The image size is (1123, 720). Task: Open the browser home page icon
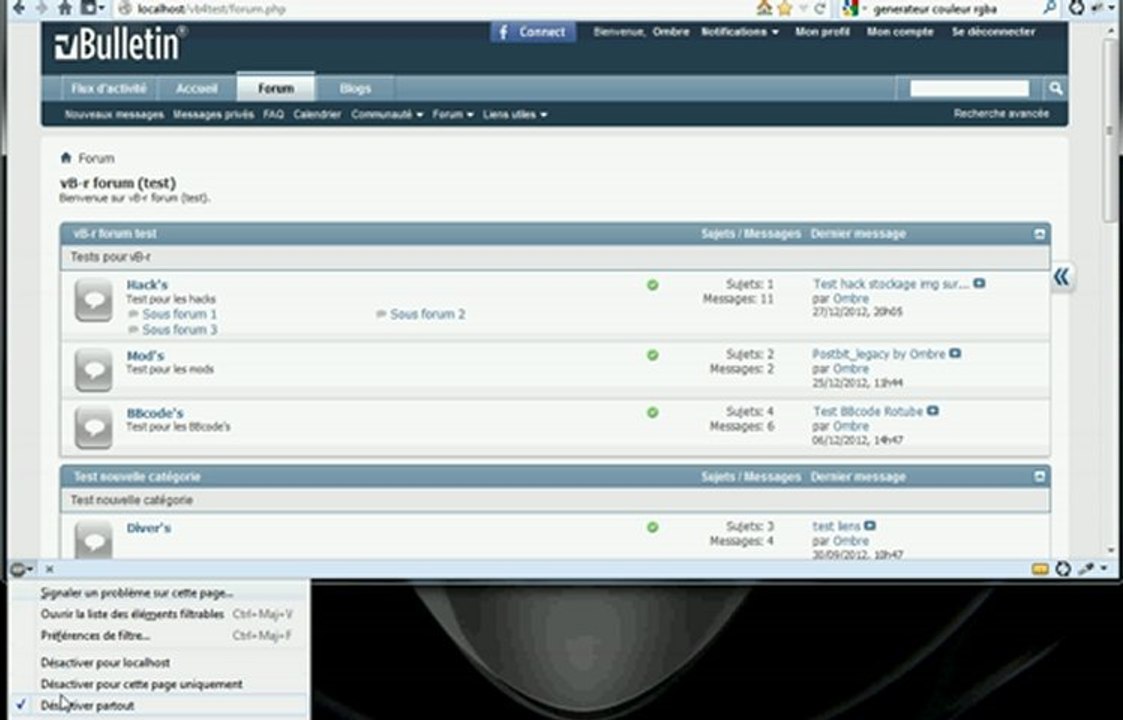click(65, 8)
